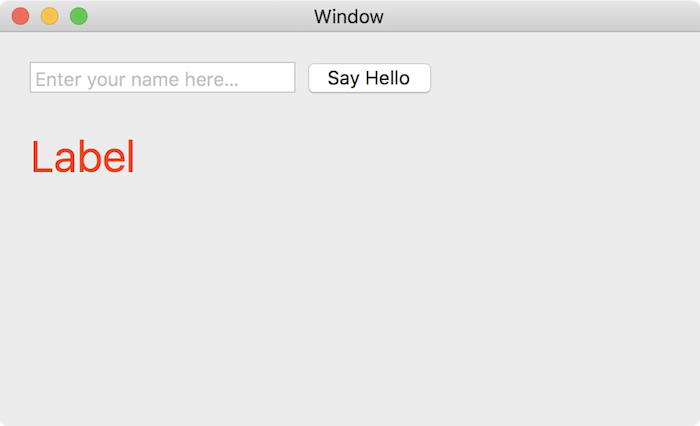The width and height of the screenshot is (700, 426).
Task: Trigger the greeting with Say Hello
Action: tap(369, 78)
